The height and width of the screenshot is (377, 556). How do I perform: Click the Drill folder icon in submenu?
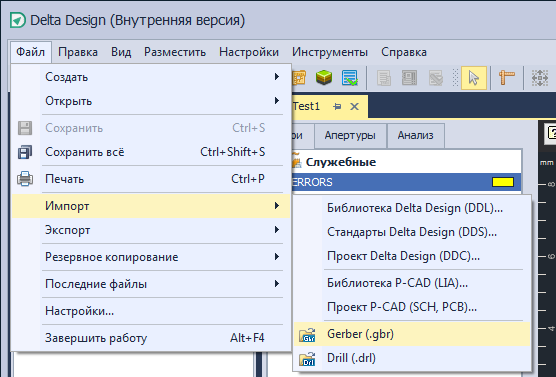point(307,359)
